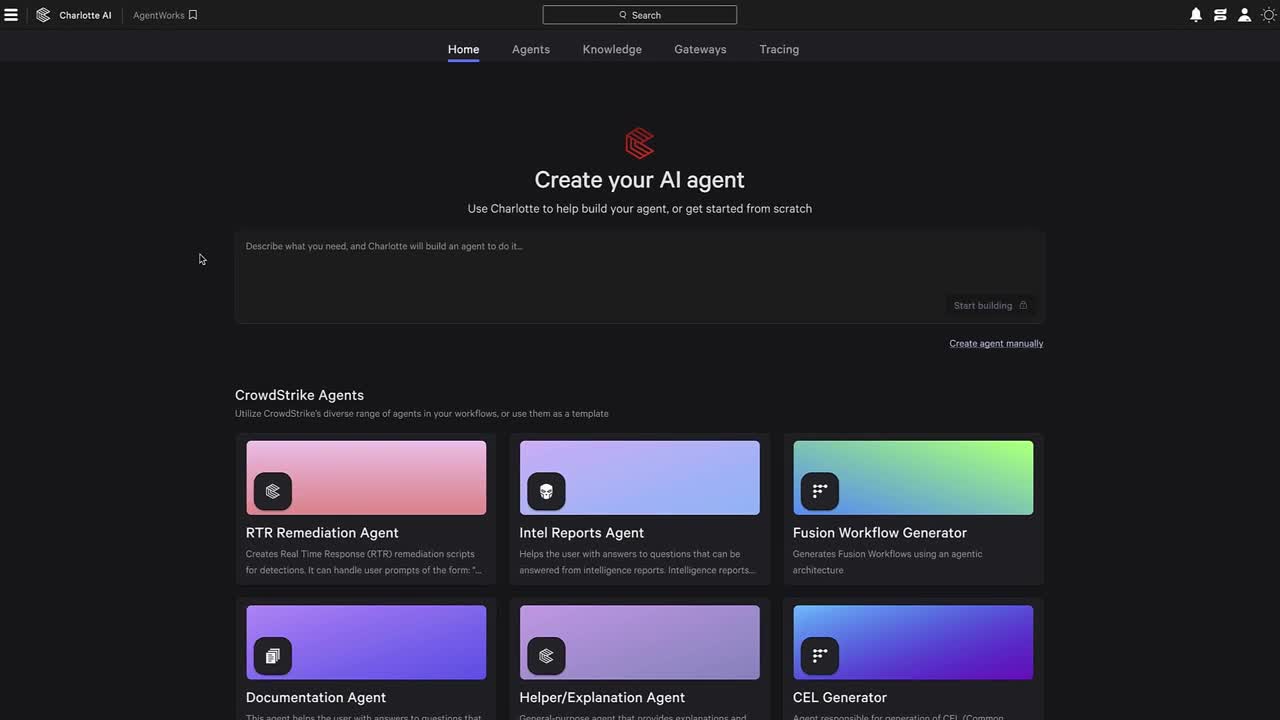Screen dimensions: 1280x720
Task: Open the notifications bell
Action: pos(1196,15)
